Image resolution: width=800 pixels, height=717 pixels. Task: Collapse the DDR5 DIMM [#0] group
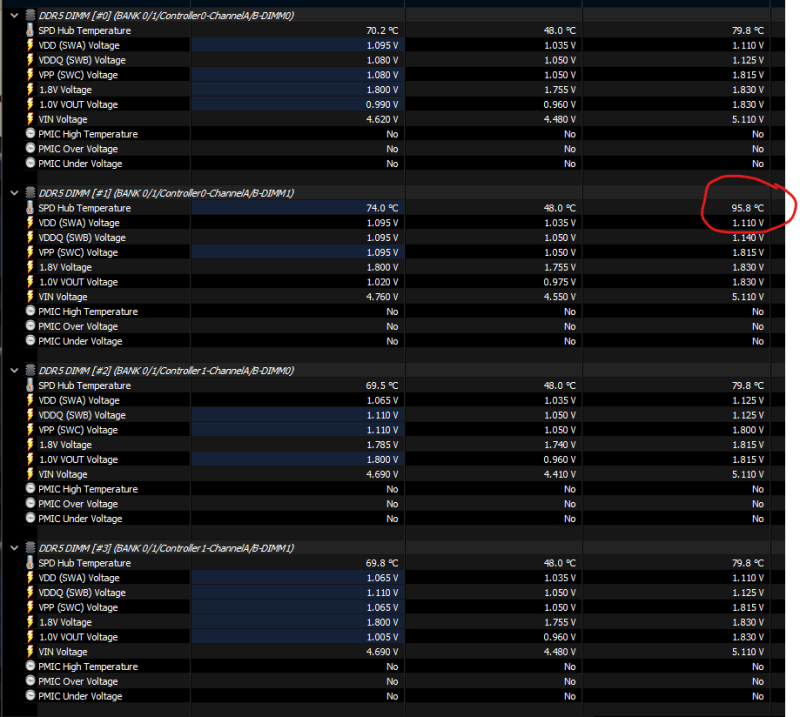[14, 15]
